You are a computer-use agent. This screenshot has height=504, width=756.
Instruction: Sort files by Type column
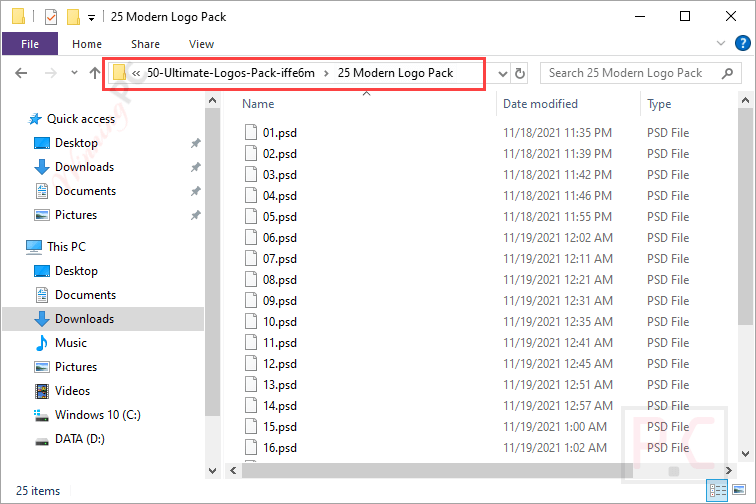click(x=659, y=104)
